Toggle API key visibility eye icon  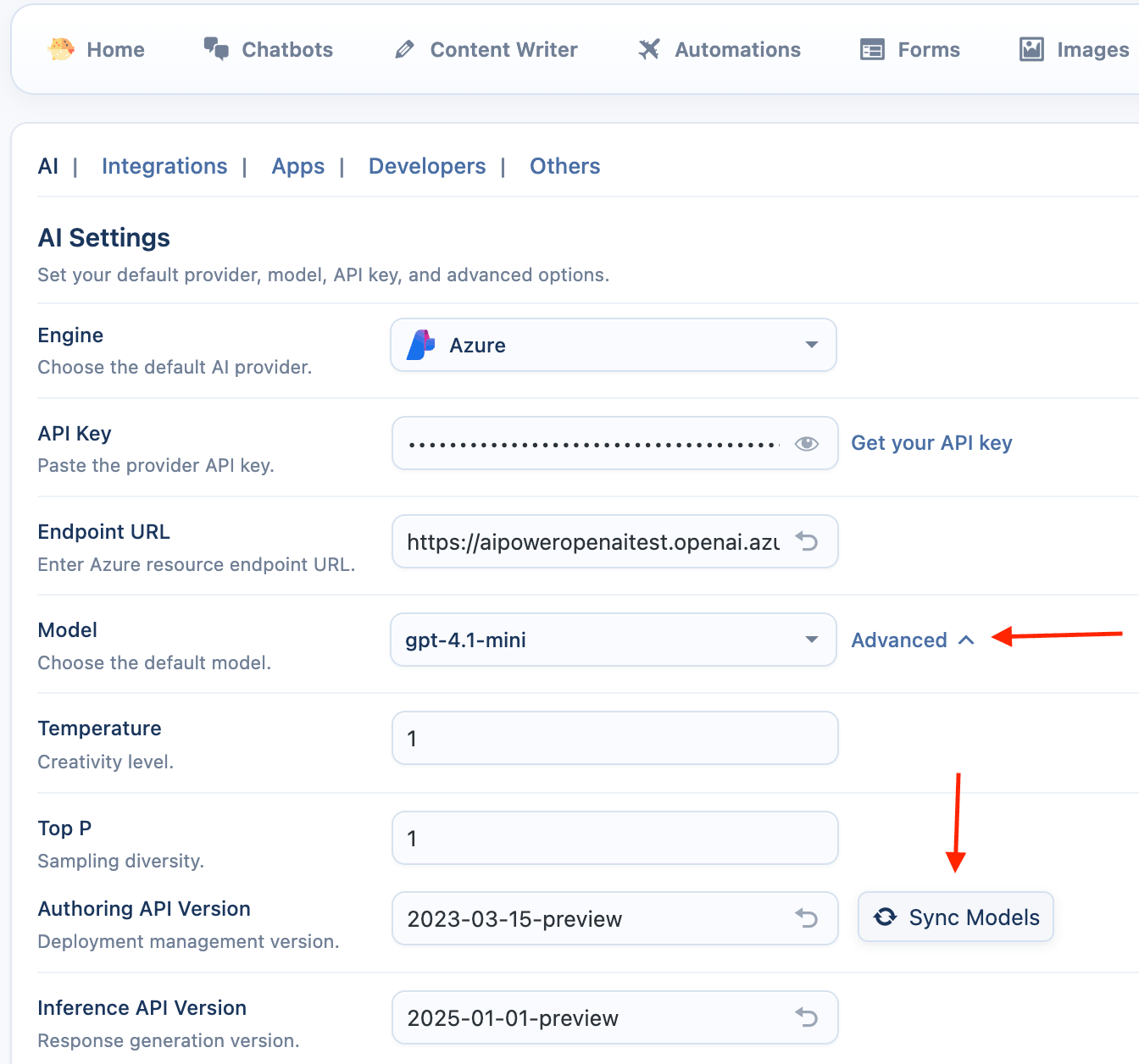click(x=807, y=443)
